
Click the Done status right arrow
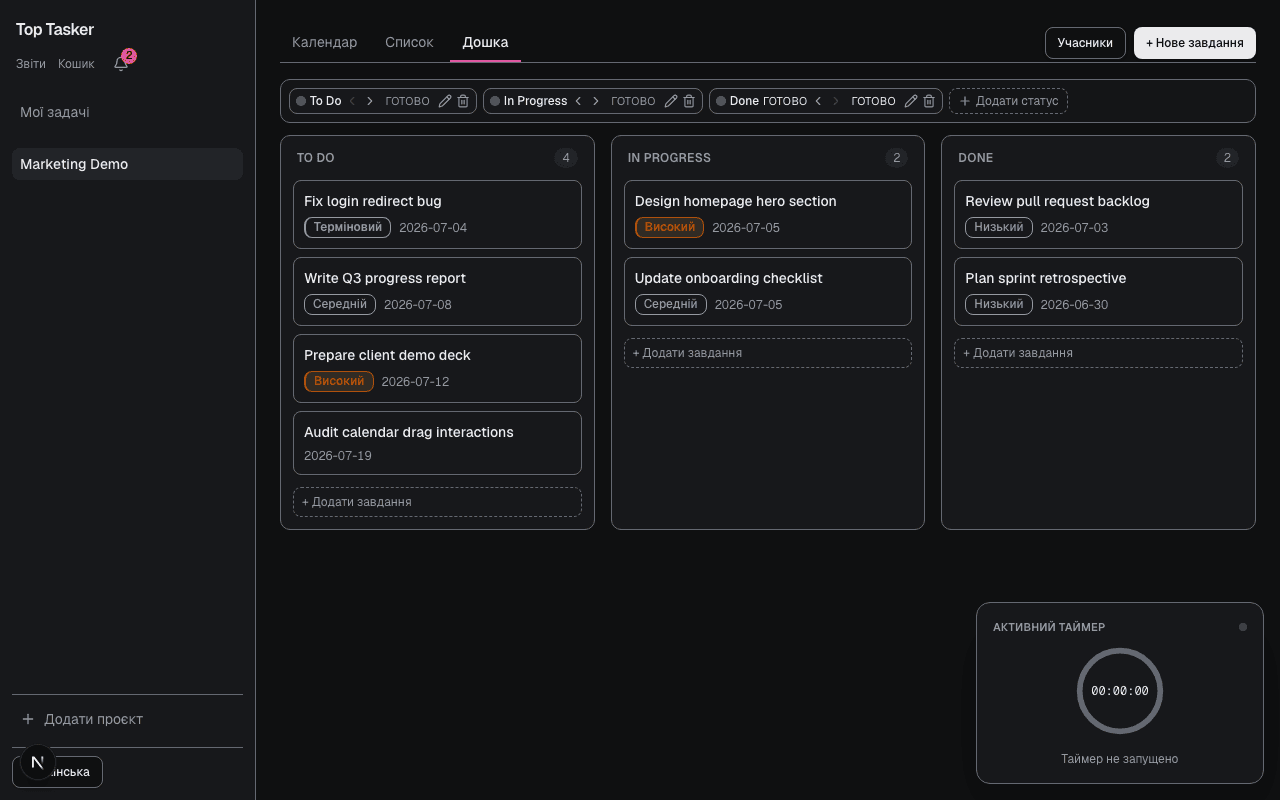pos(836,101)
